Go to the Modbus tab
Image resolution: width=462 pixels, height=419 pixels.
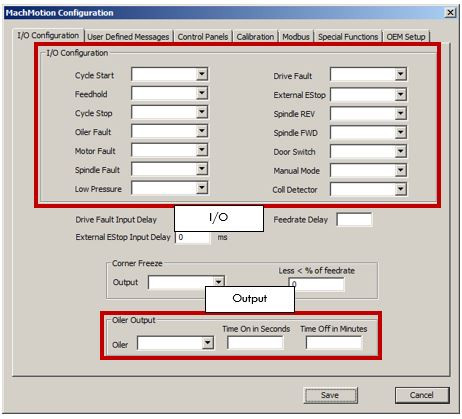[296, 37]
